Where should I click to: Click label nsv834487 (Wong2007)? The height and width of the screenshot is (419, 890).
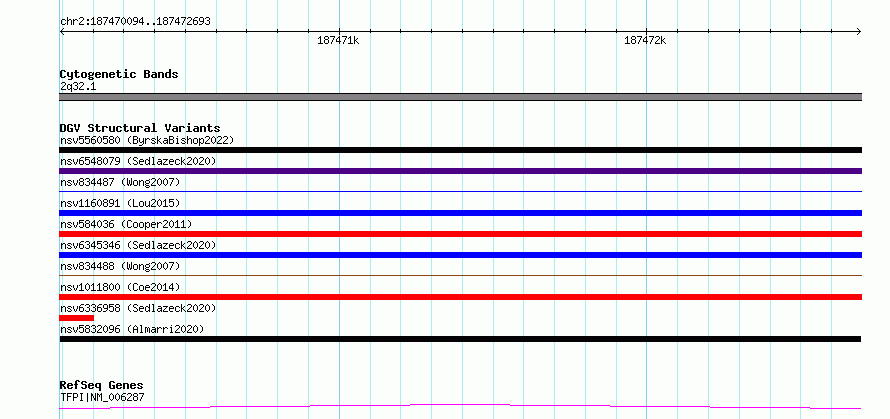coord(120,182)
